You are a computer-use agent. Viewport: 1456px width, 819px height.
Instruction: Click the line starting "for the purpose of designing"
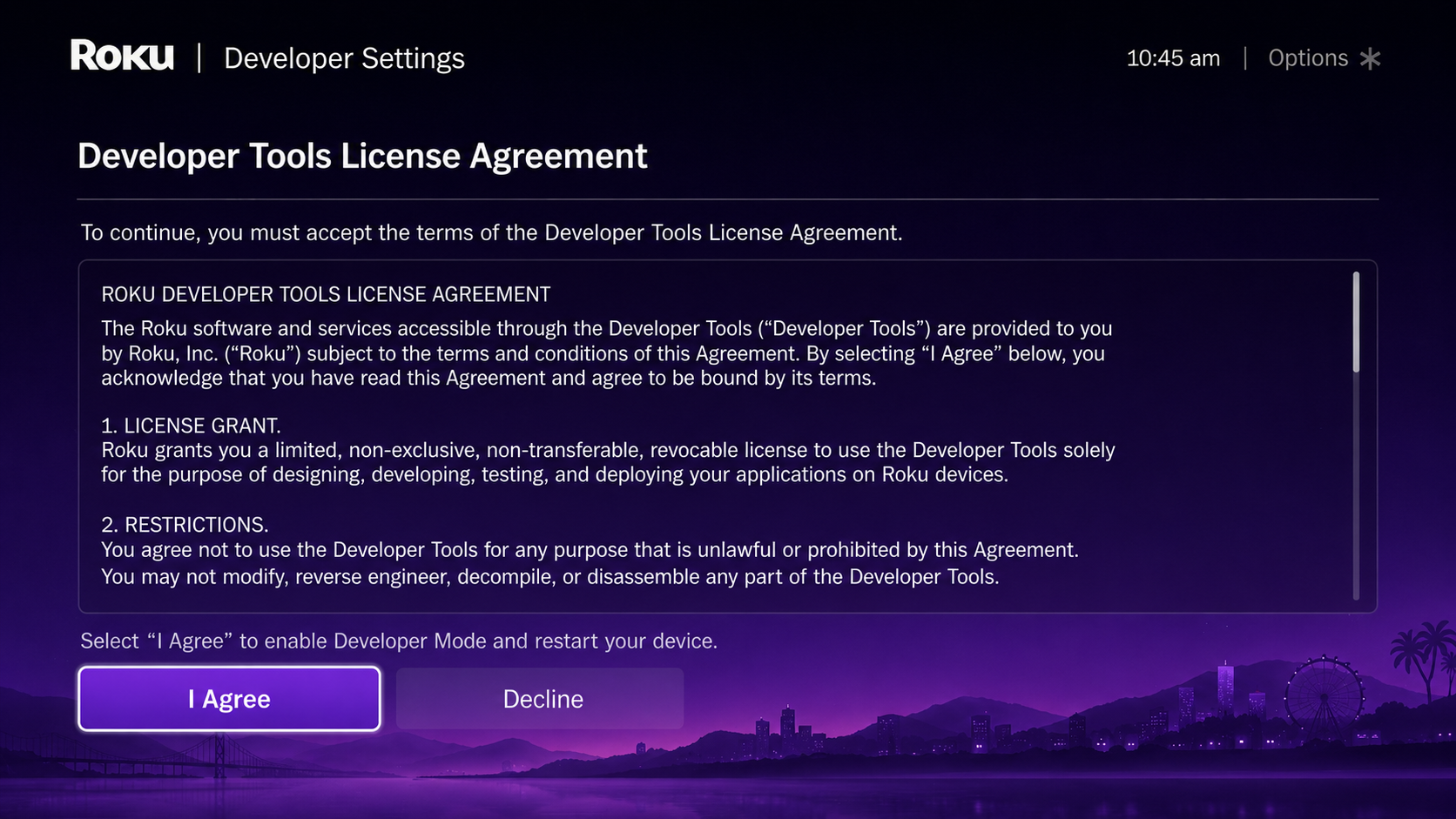(555, 474)
